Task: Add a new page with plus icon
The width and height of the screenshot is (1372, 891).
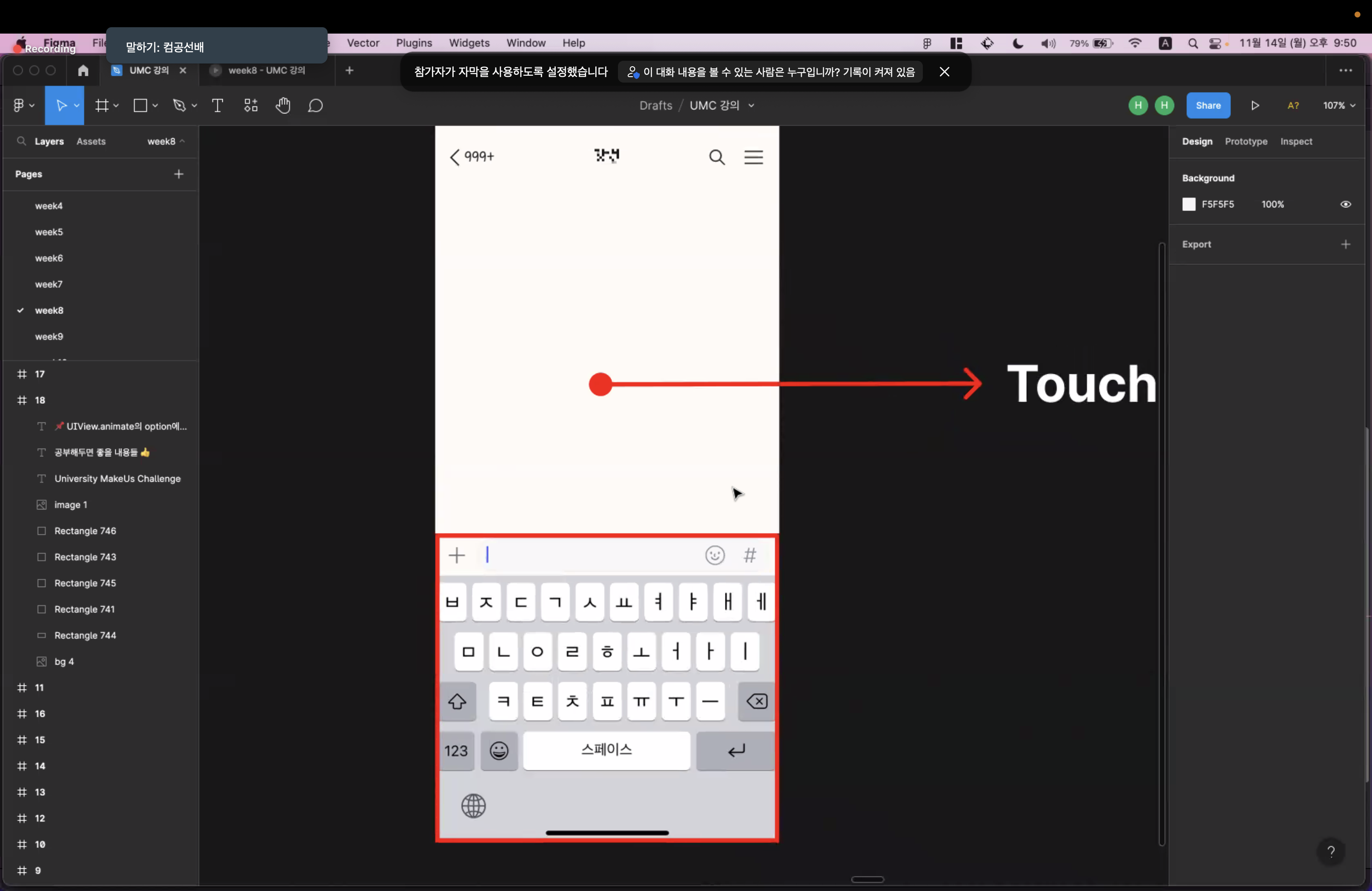Action: 179,174
